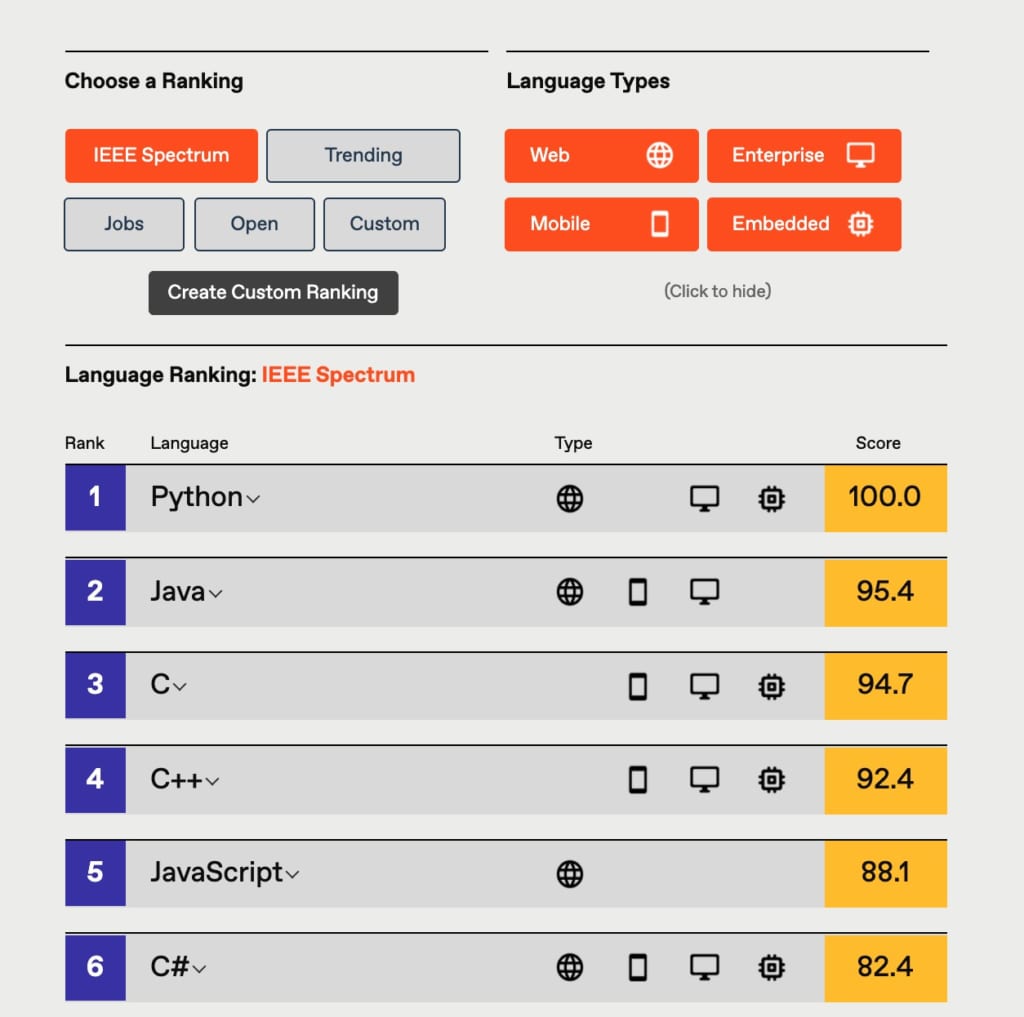Click the 95.4 score cell
The height and width of the screenshot is (1017, 1024).
coord(886,592)
